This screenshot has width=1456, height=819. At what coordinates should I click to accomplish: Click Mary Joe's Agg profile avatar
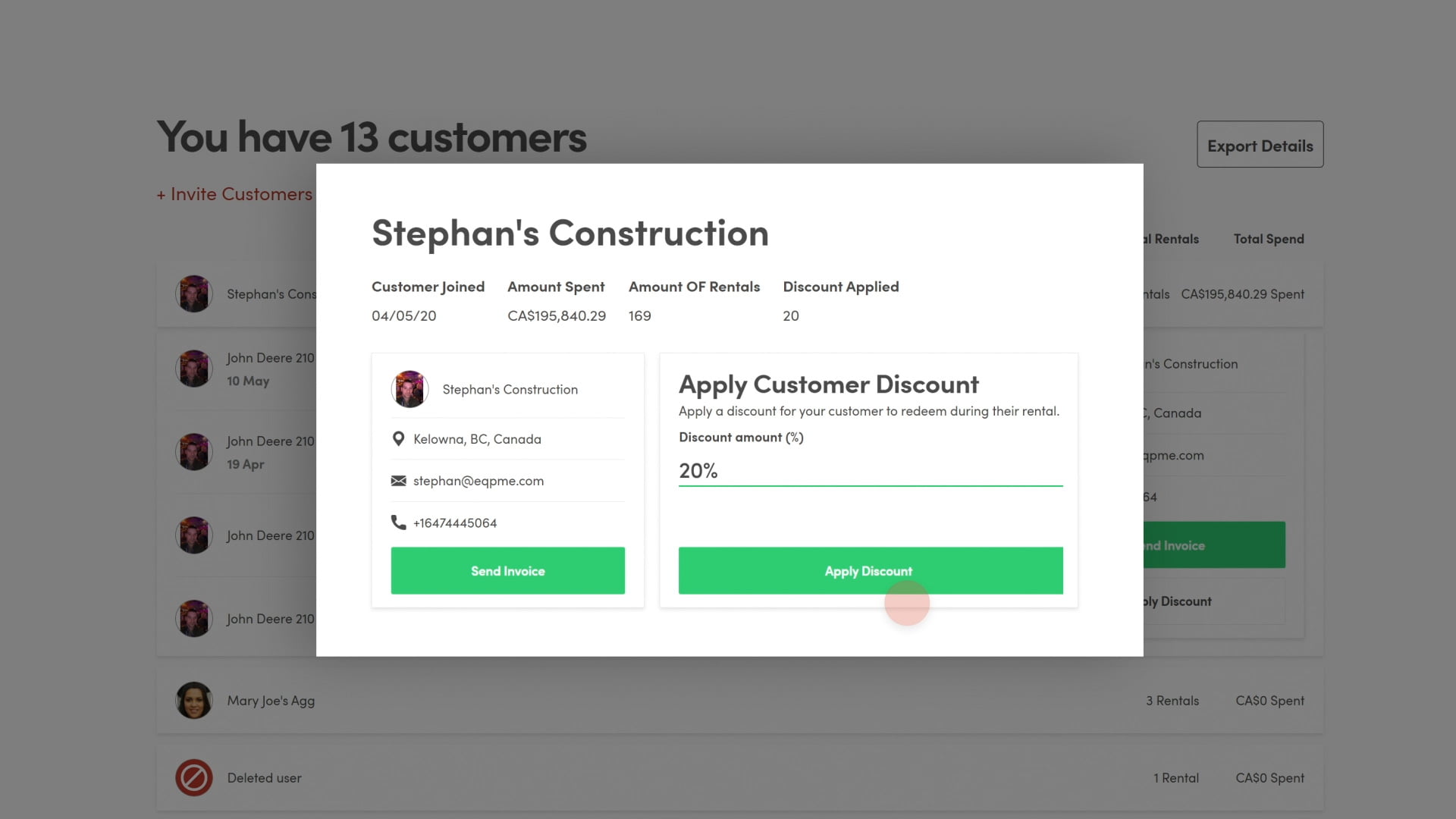click(194, 701)
